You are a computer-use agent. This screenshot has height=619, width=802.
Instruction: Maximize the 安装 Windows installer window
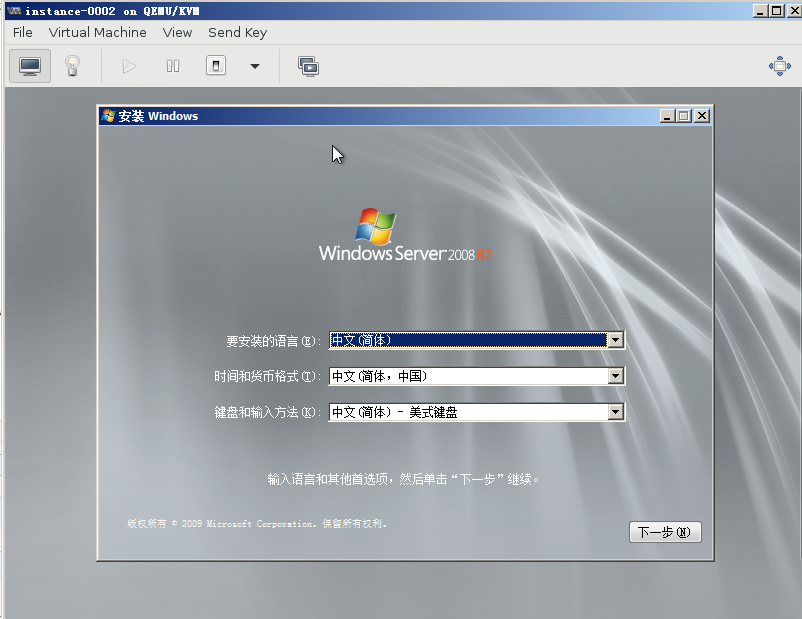click(684, 116)
